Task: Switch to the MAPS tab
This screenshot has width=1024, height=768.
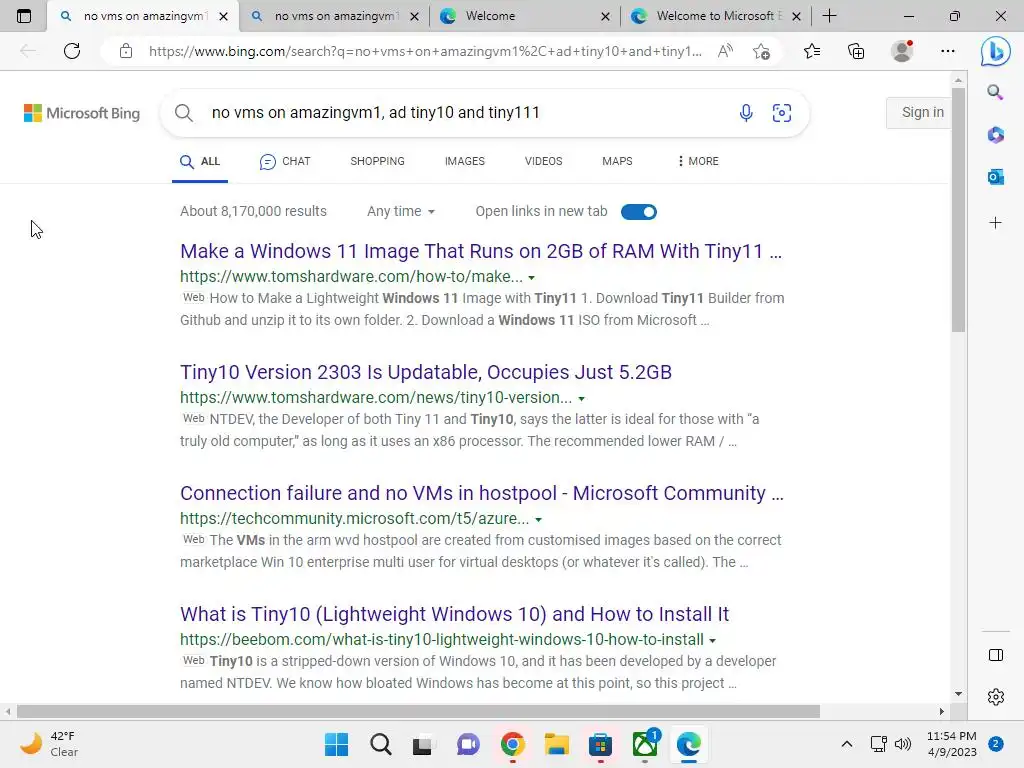Action: point(617,161)
